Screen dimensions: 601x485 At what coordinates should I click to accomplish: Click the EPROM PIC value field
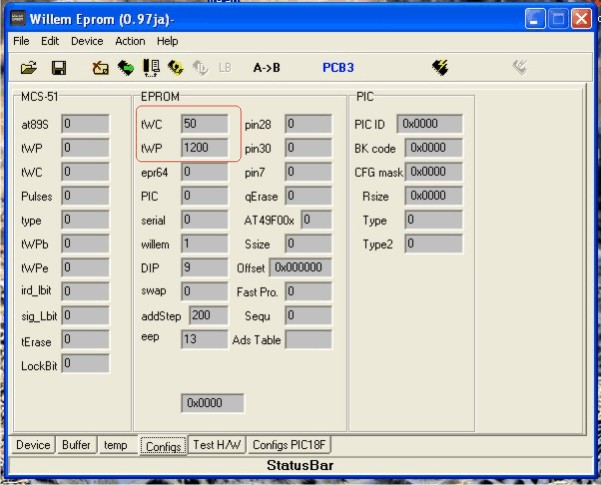coord(204,196)
